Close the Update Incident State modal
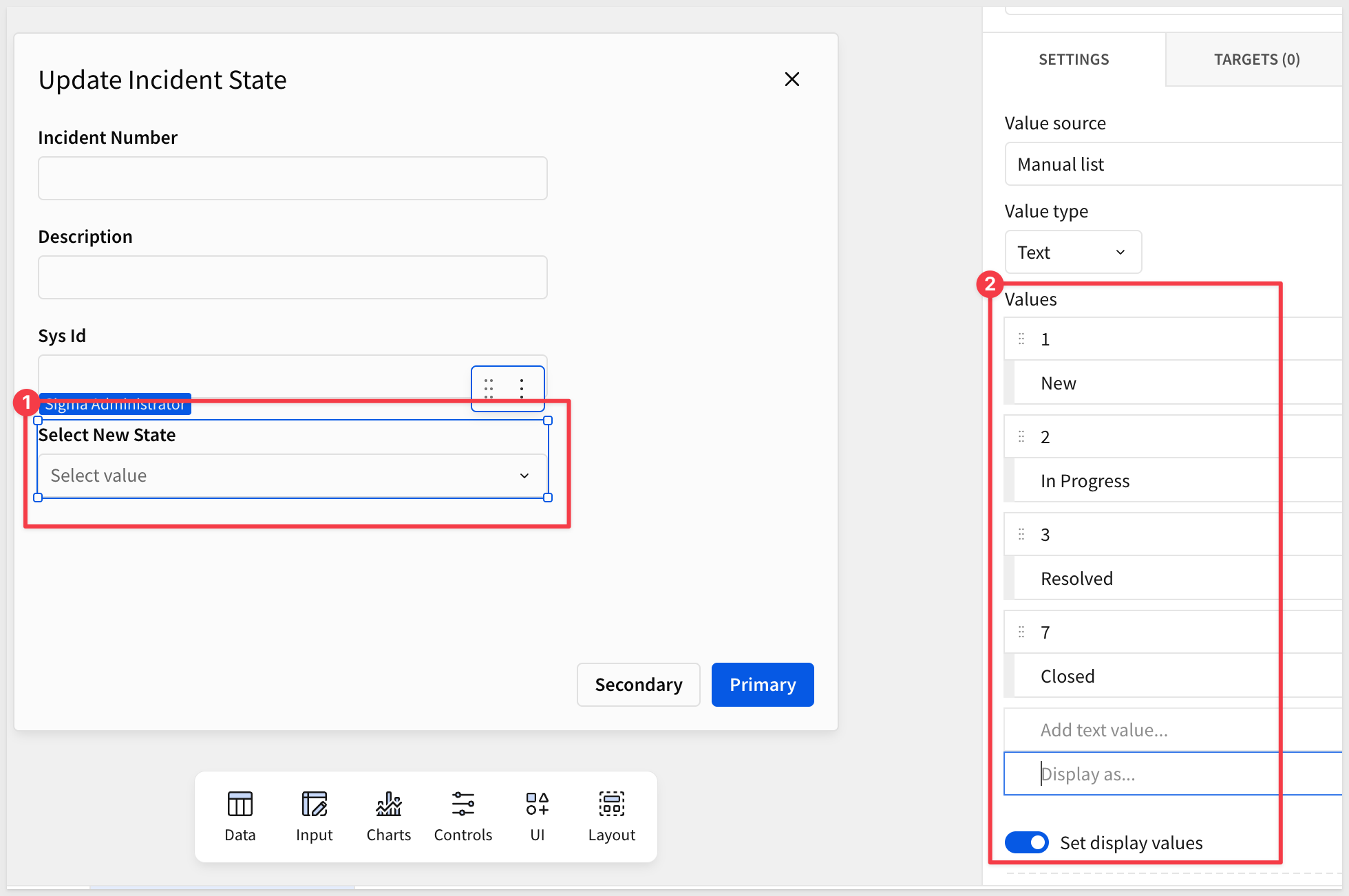Screen dimensions: 1349x896 coord(792,79)
